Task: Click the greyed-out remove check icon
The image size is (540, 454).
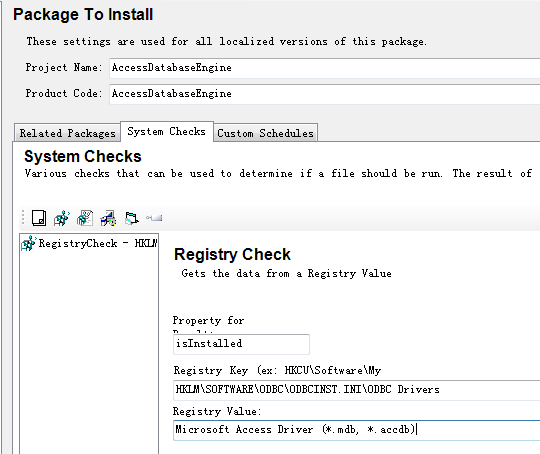Action: (x=154, y=218)
